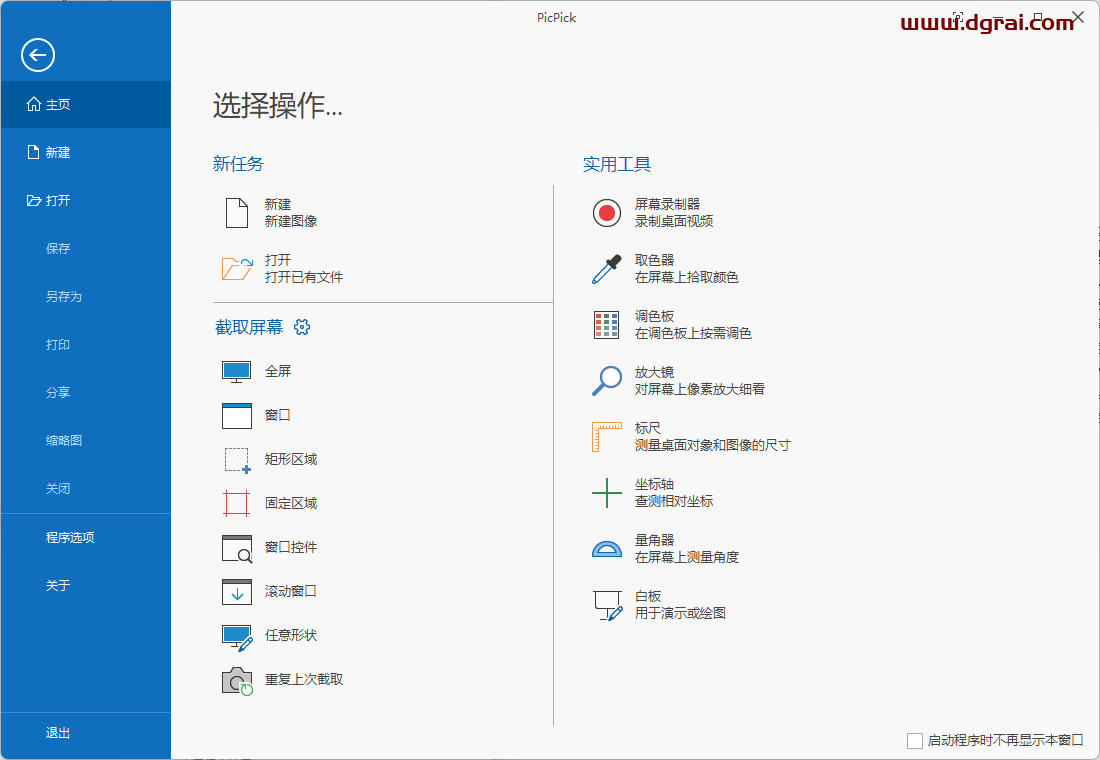Click 在屏幕上测量角度 description text
Viewport: 1100px width, 760px height.
click(686, 557)
